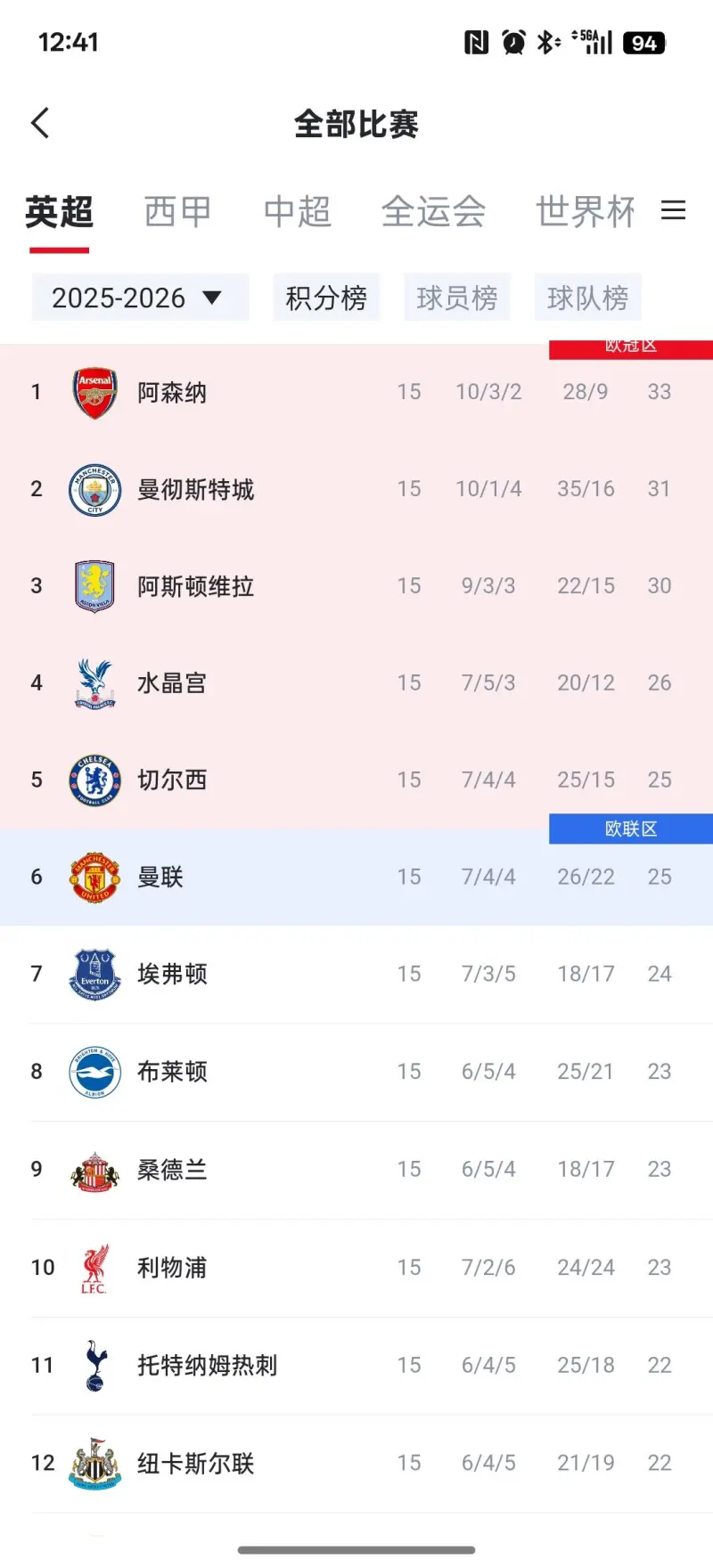
Task: Tap the Liverpool LFC crest
Action: tap(94, 1268)
